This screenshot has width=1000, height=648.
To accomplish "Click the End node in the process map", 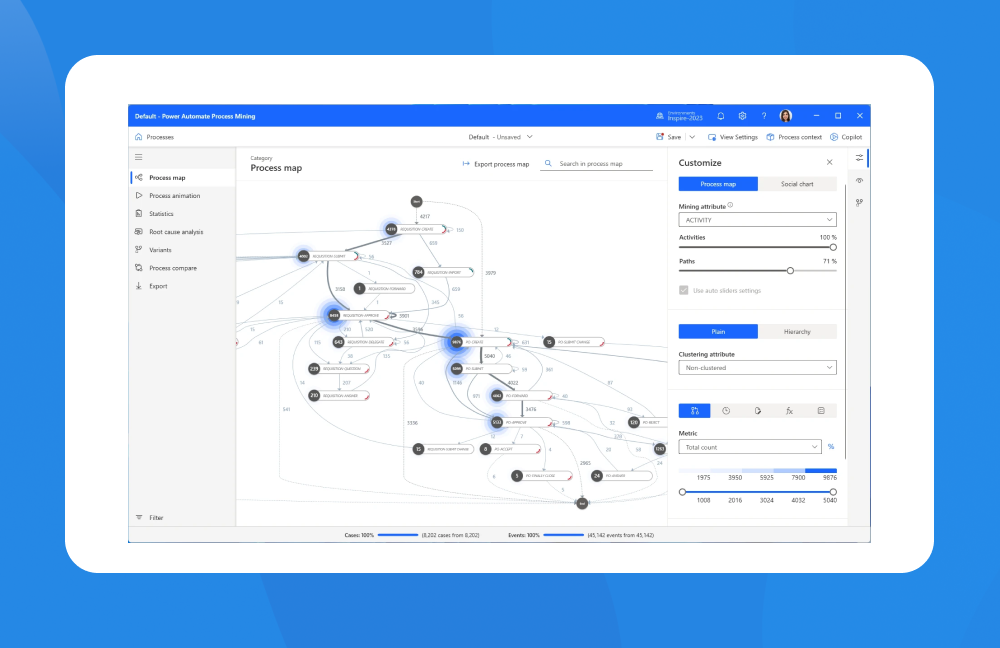I will pos(582,503).
